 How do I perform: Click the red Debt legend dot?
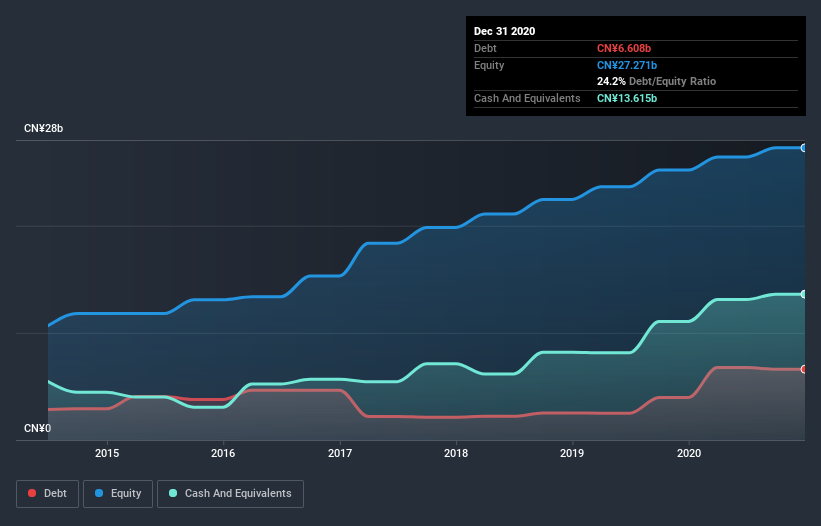[32, 493]
